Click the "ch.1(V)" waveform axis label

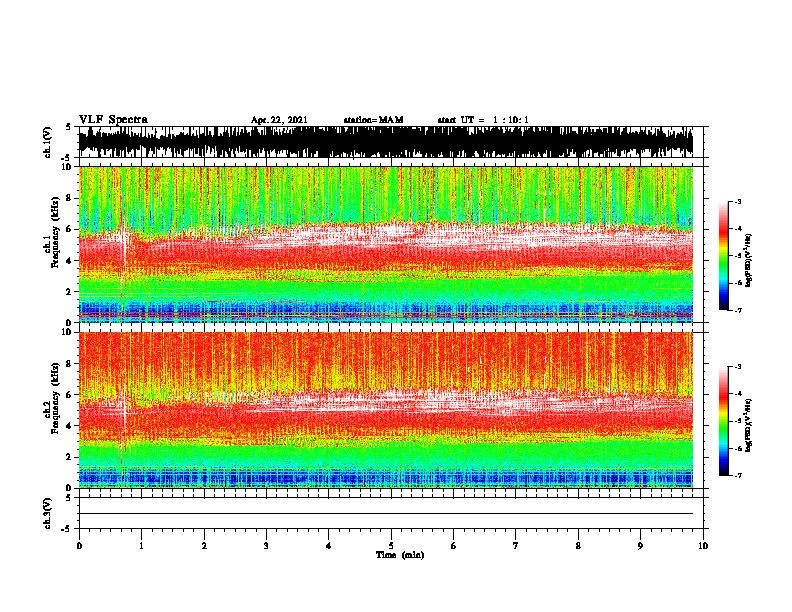pyautogui.click(x=48, y=142)
